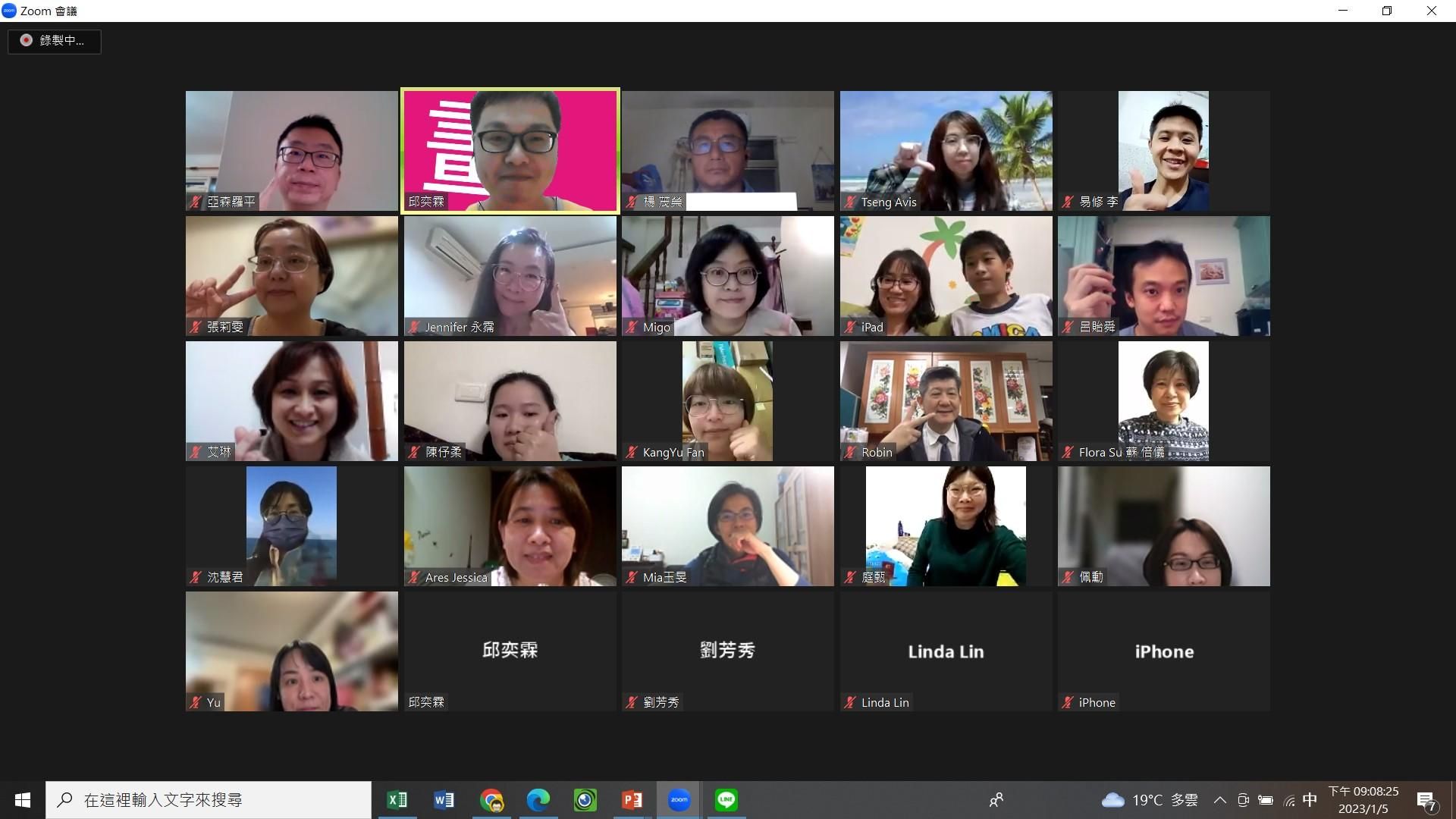Open Microsoft Edge from the taskbar
The height and width of the screenshot is (819, 1456).
538,800
